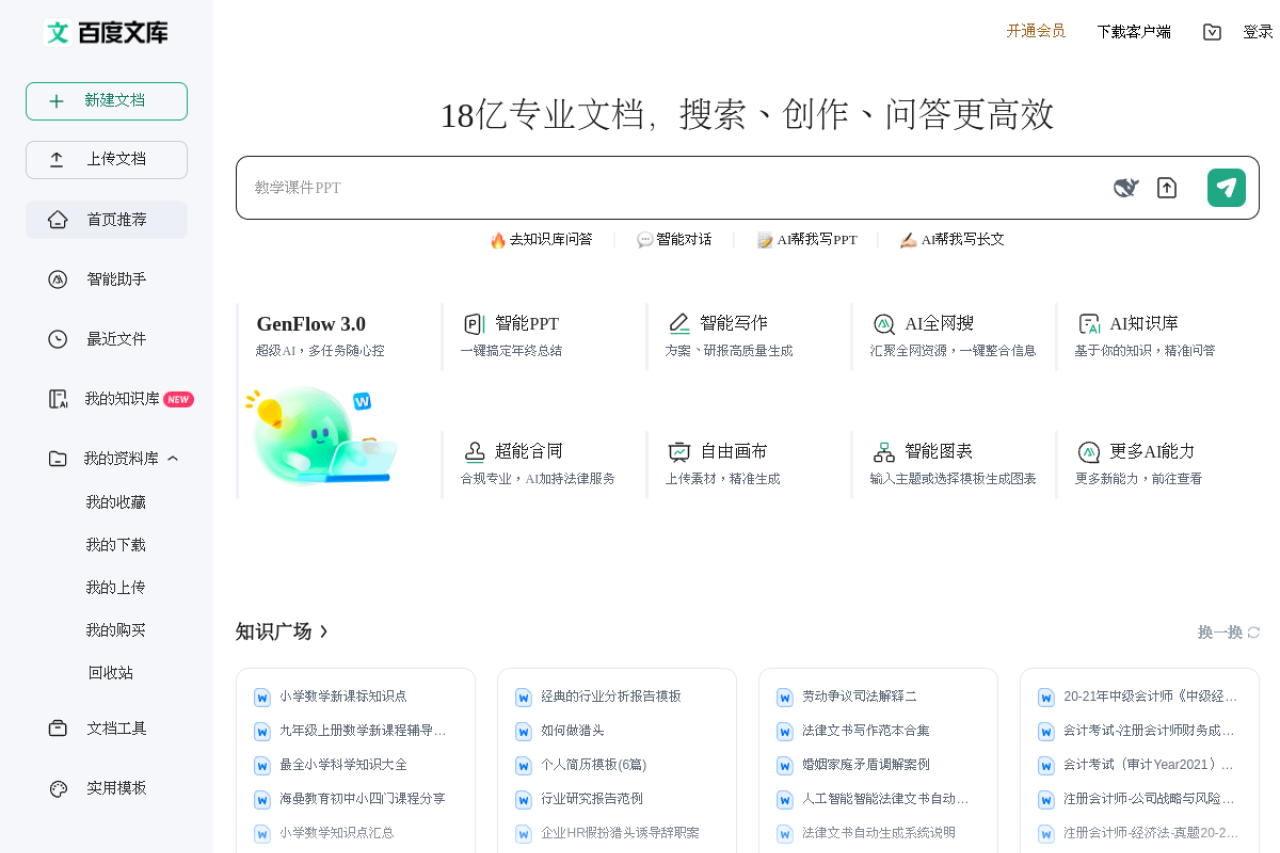
Task: Click the 智能图表 chart icon
Action: tap(884, 452)
